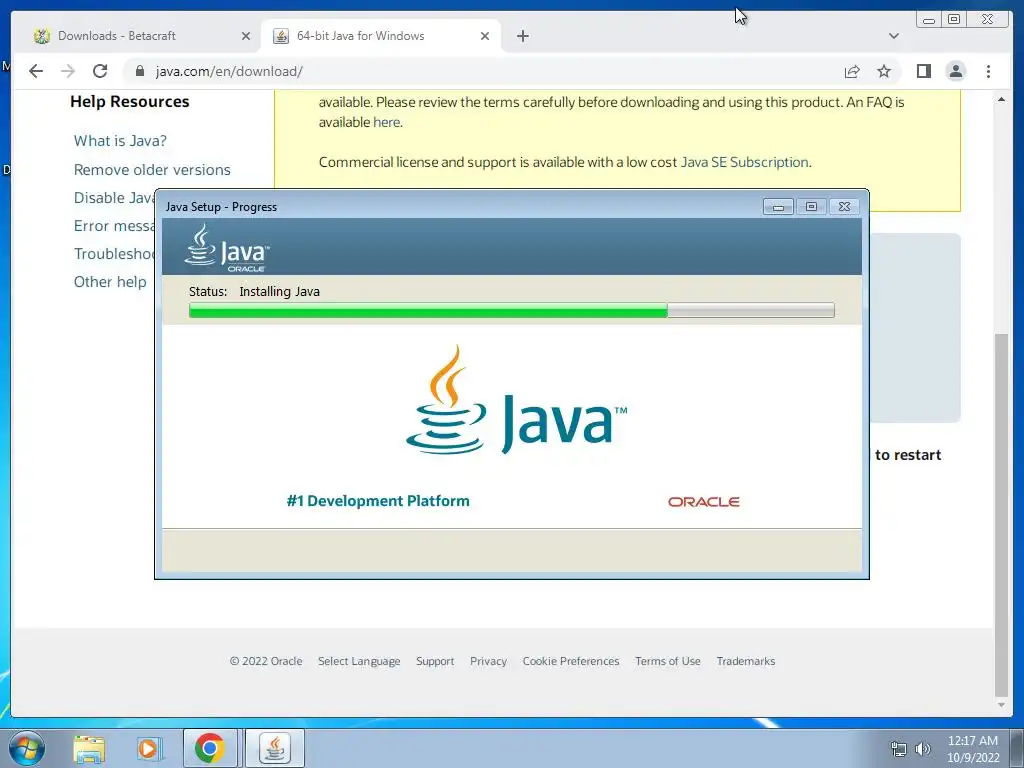
Task: Maximize the Java Setup dialog
Action: [x=811, y=206]
